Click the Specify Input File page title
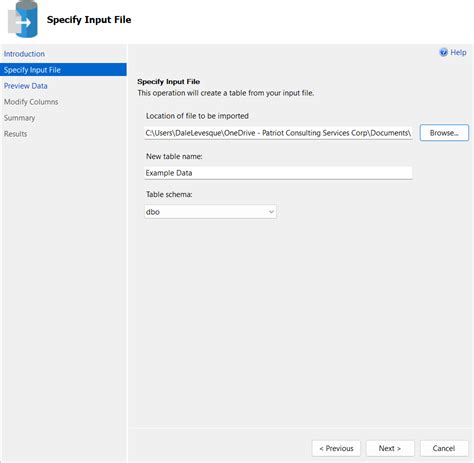This screenshot has height=463, width=474. point(89,20)
